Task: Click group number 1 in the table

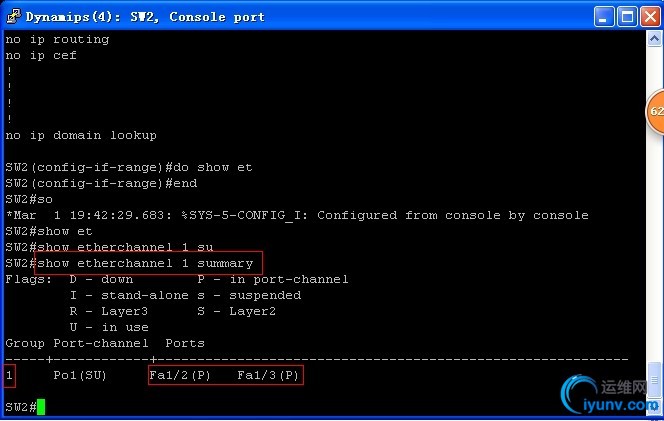Action: [9, 375]
